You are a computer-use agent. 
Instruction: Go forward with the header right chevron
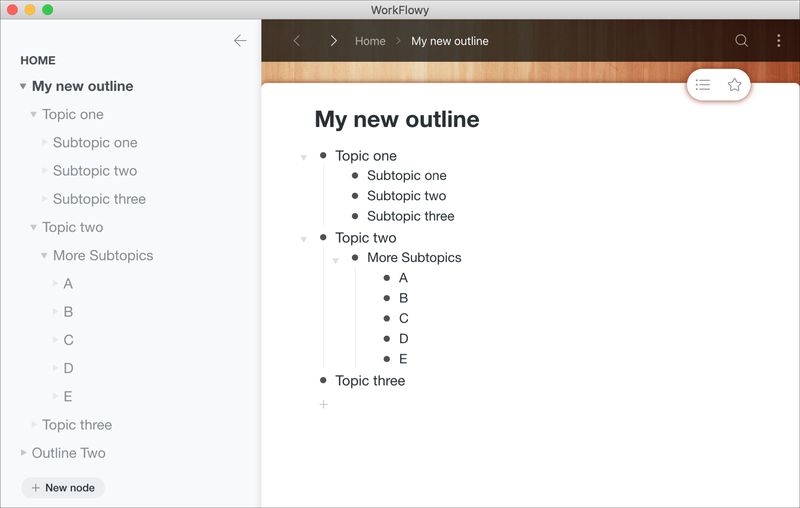pos(334,41)
